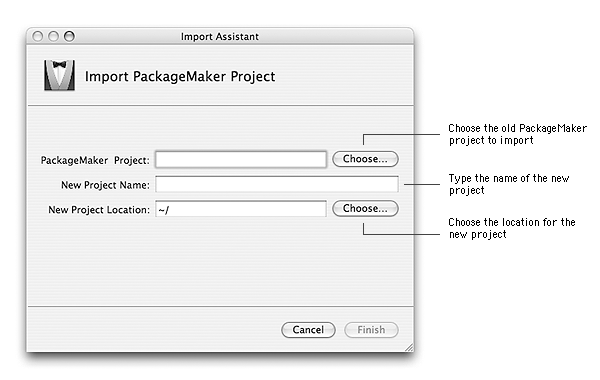Image resolution: width=600 pixels, height=380 pixels.
Task: Focus the New Project Name field
Action: click(x=277, y=184)
